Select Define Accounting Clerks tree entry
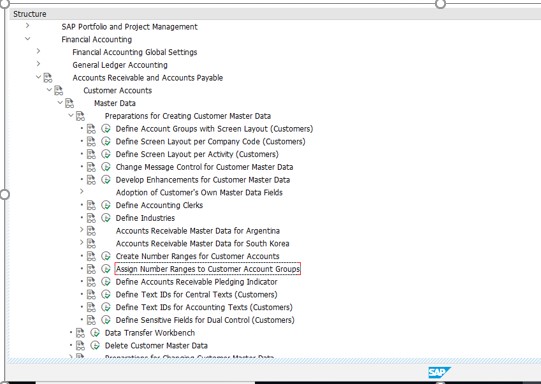This screenshot has width=541, height=384. [159, 205]
